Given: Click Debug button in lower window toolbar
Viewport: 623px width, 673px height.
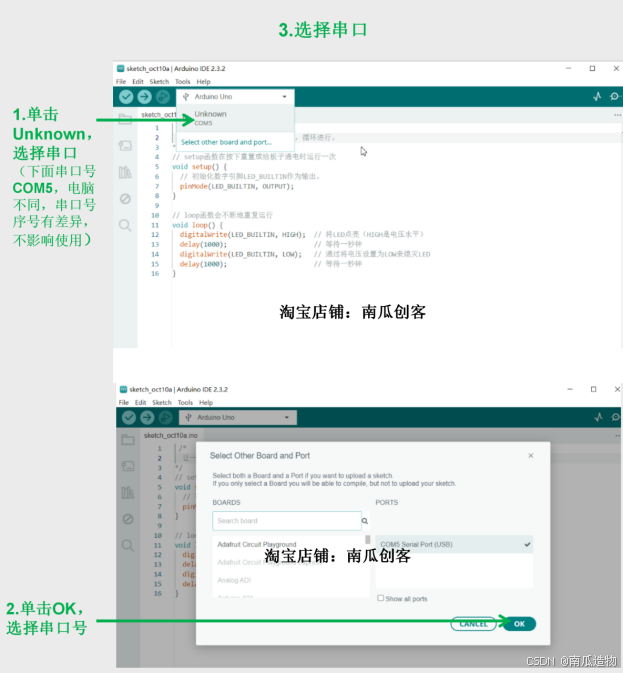Looking at the screenshot, I should pos(165,418).
